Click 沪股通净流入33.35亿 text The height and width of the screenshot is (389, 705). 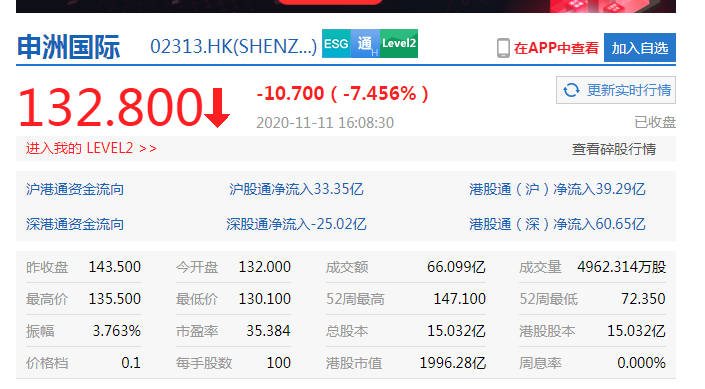[x=296, y=189]
